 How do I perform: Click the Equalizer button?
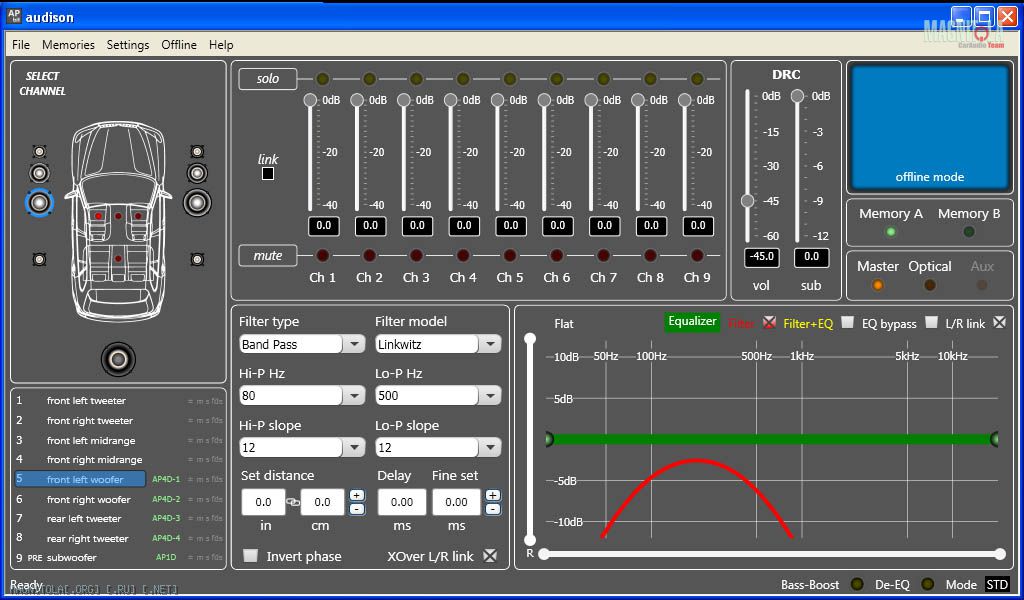tap(692, 322)
